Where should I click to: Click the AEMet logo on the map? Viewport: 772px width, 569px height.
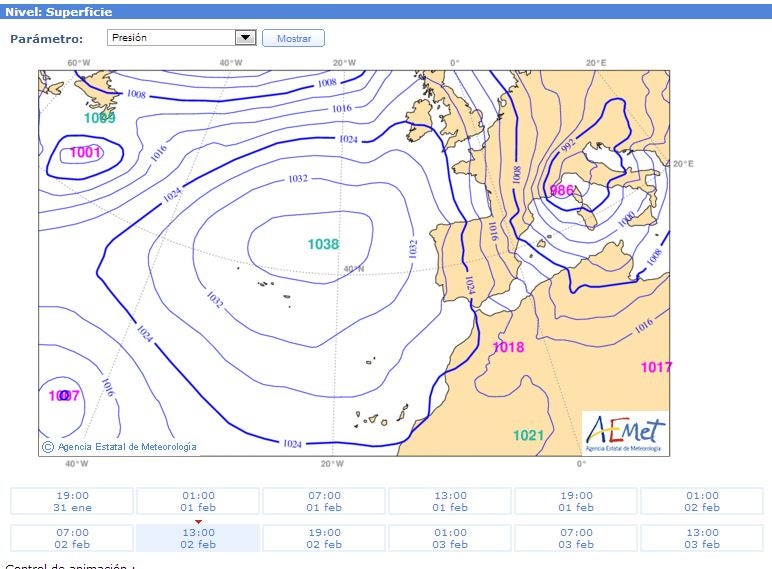coord(625,433)
